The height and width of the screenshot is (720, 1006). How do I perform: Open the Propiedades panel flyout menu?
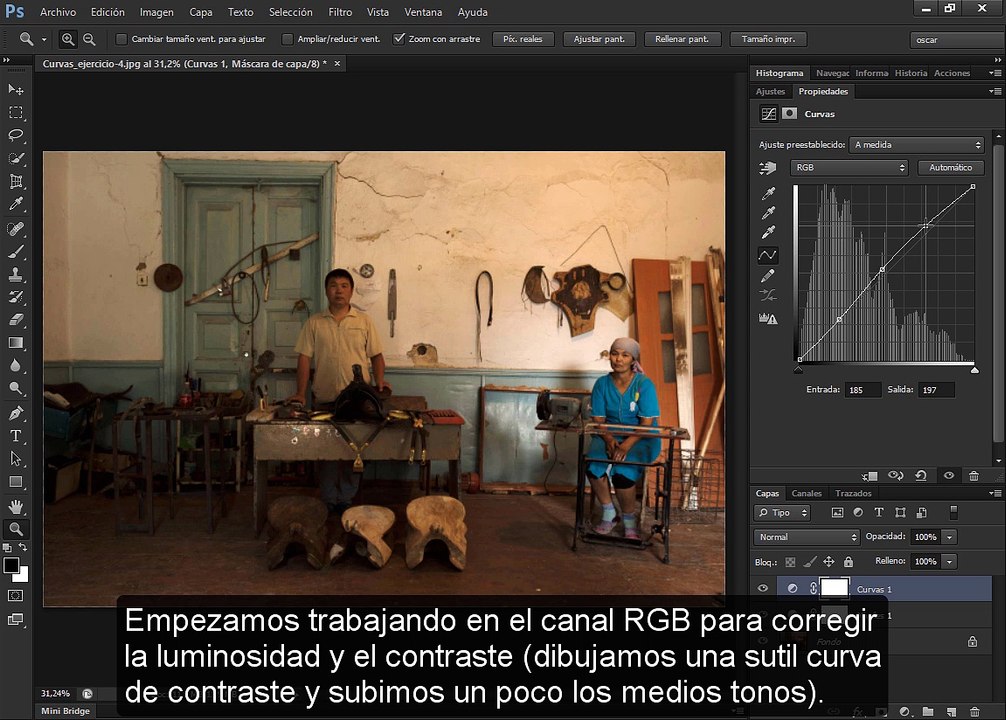[995, 92]
